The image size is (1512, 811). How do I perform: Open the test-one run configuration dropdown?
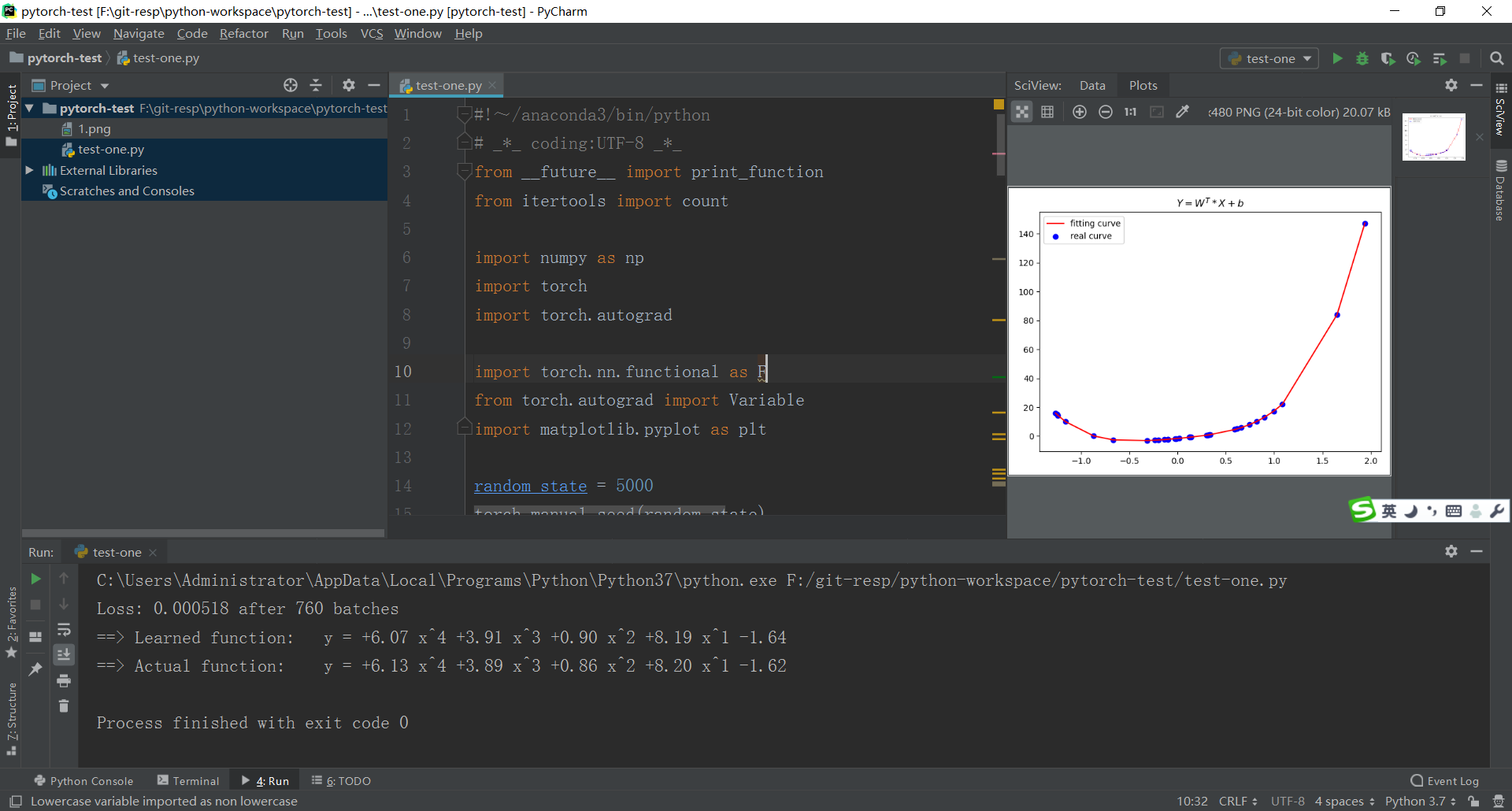click(1269, 58)
